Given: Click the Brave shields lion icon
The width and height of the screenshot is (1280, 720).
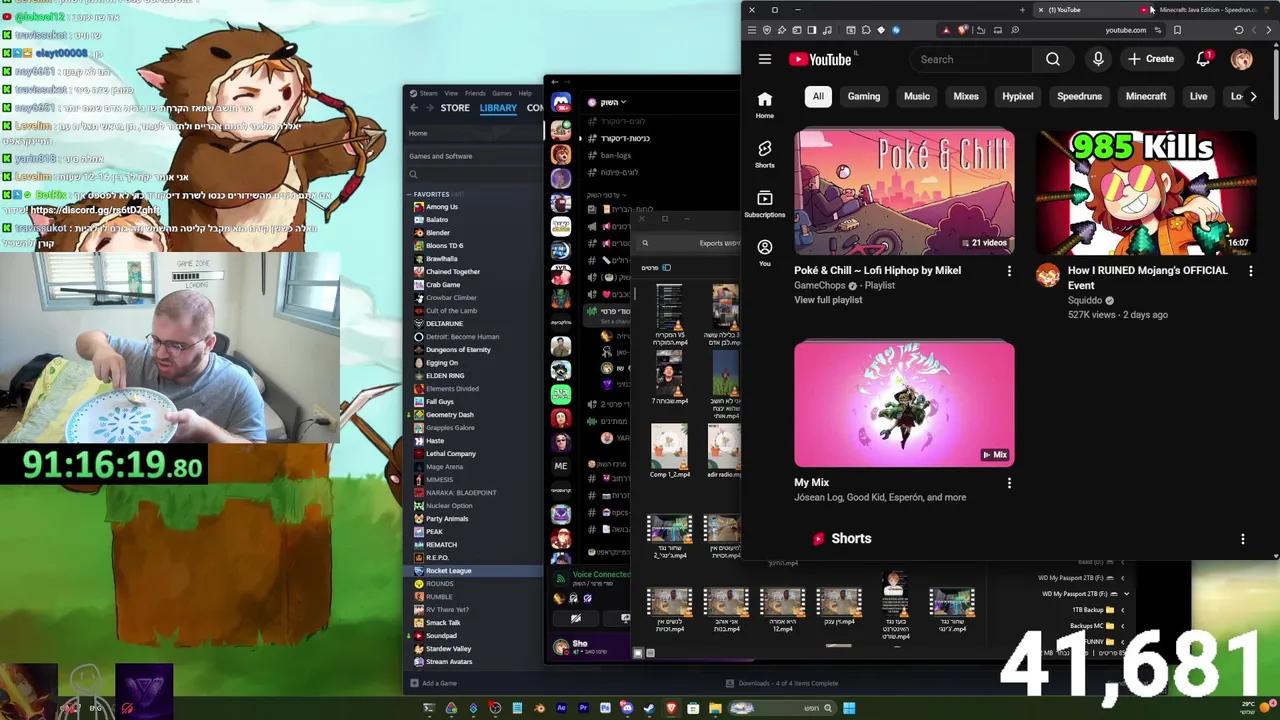Looking at the screenshot, I should coord(962,30).
